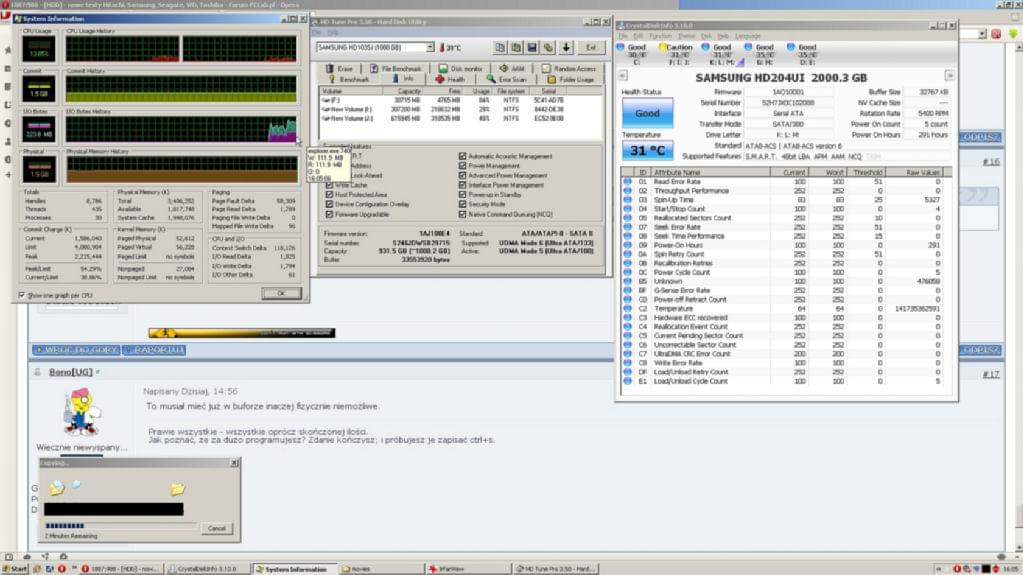This screenshot has height=575, width=1023.
Task: Toggle Native Command Queuing (NCQ) checkbox
Action: pyautogui.click(x=462, y=212)
